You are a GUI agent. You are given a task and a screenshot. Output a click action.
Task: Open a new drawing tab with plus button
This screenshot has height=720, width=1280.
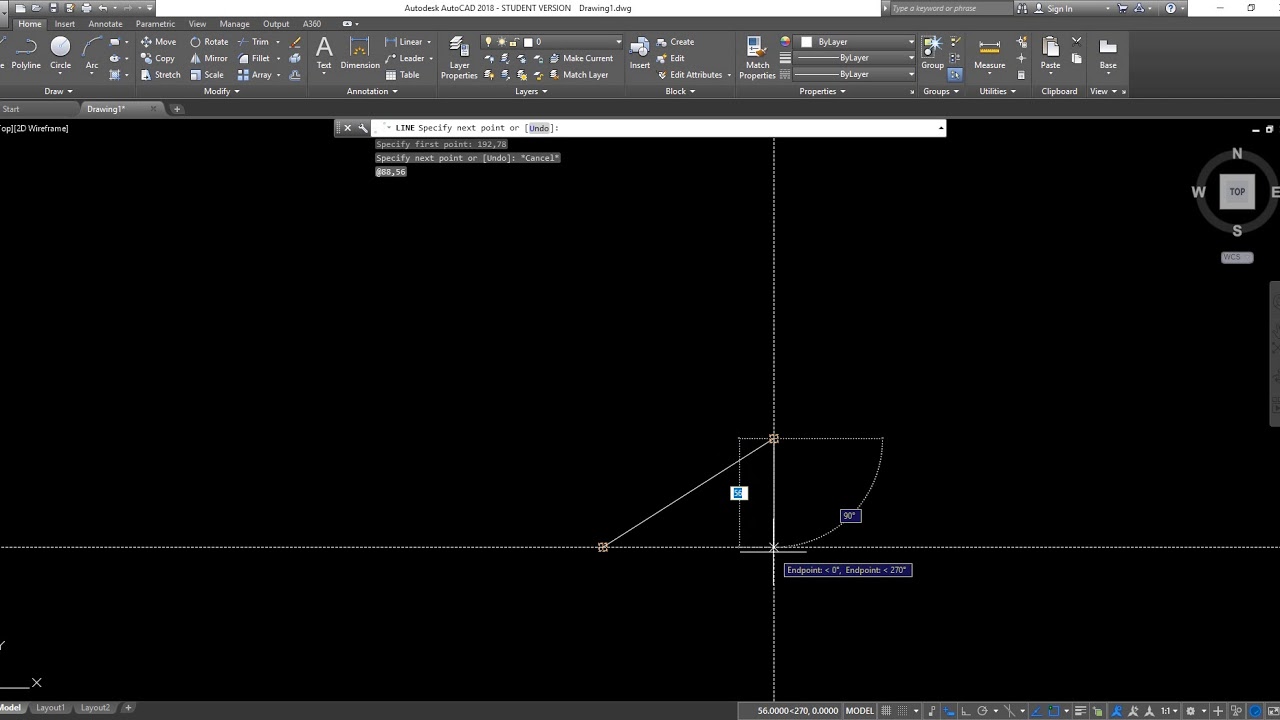(x=177, y=109)
